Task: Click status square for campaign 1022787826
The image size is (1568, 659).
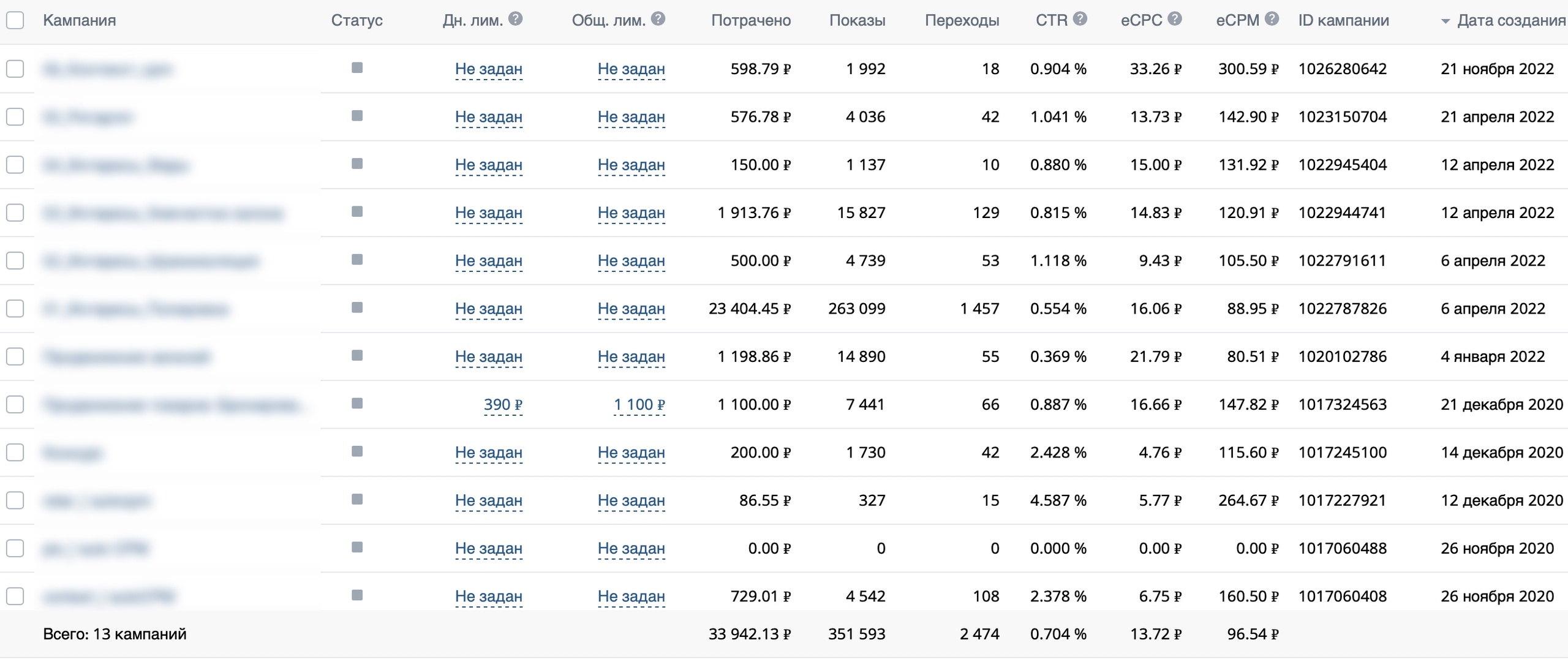Action: click(x=357, y=307)
